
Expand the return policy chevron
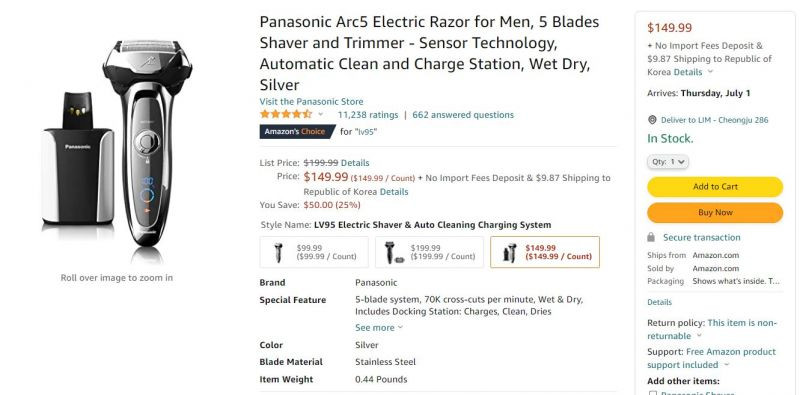pyautogui.click(x=699, y=336)
